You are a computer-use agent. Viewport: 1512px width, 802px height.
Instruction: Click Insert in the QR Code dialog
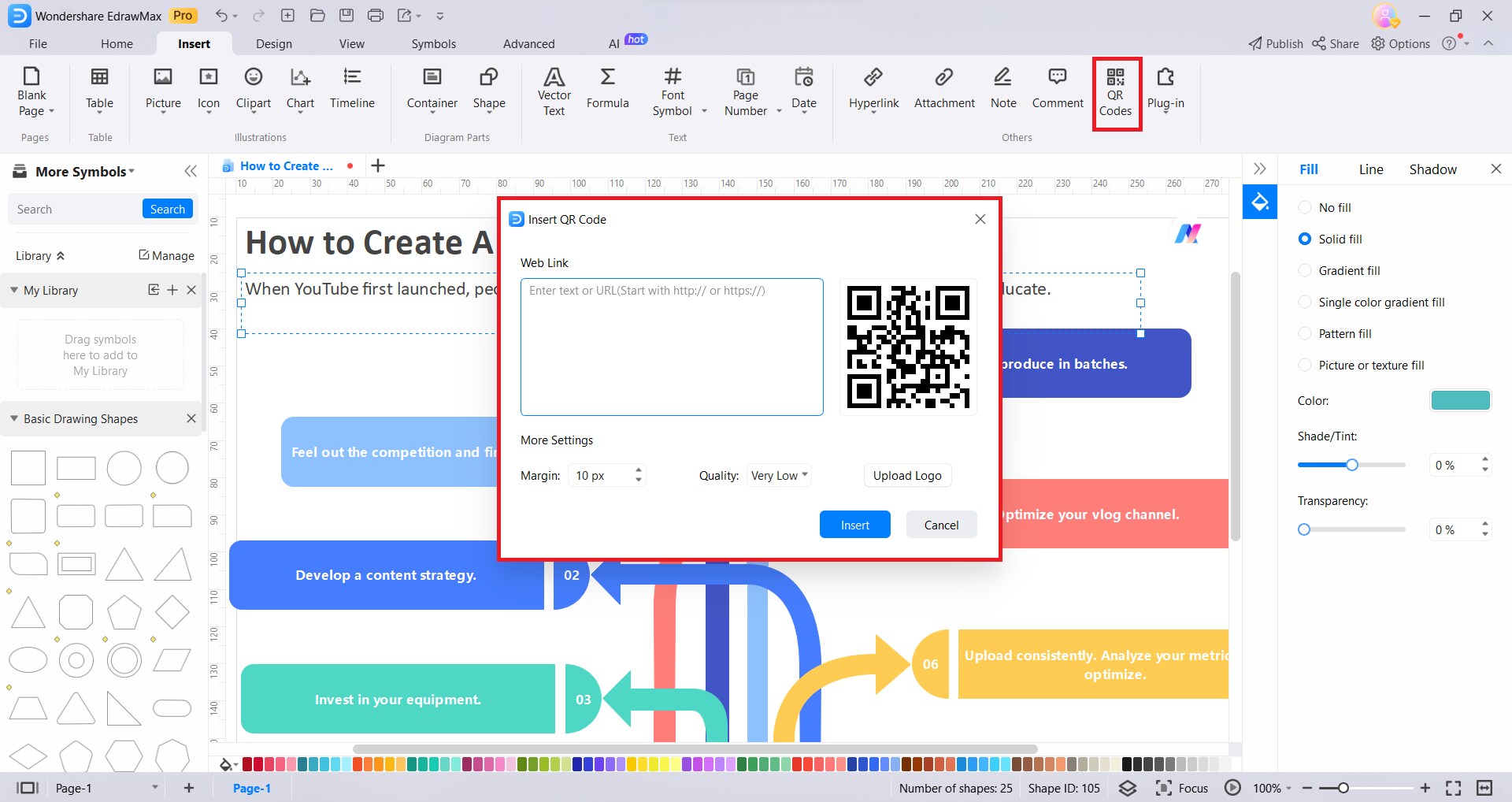[x=855, y=525]
